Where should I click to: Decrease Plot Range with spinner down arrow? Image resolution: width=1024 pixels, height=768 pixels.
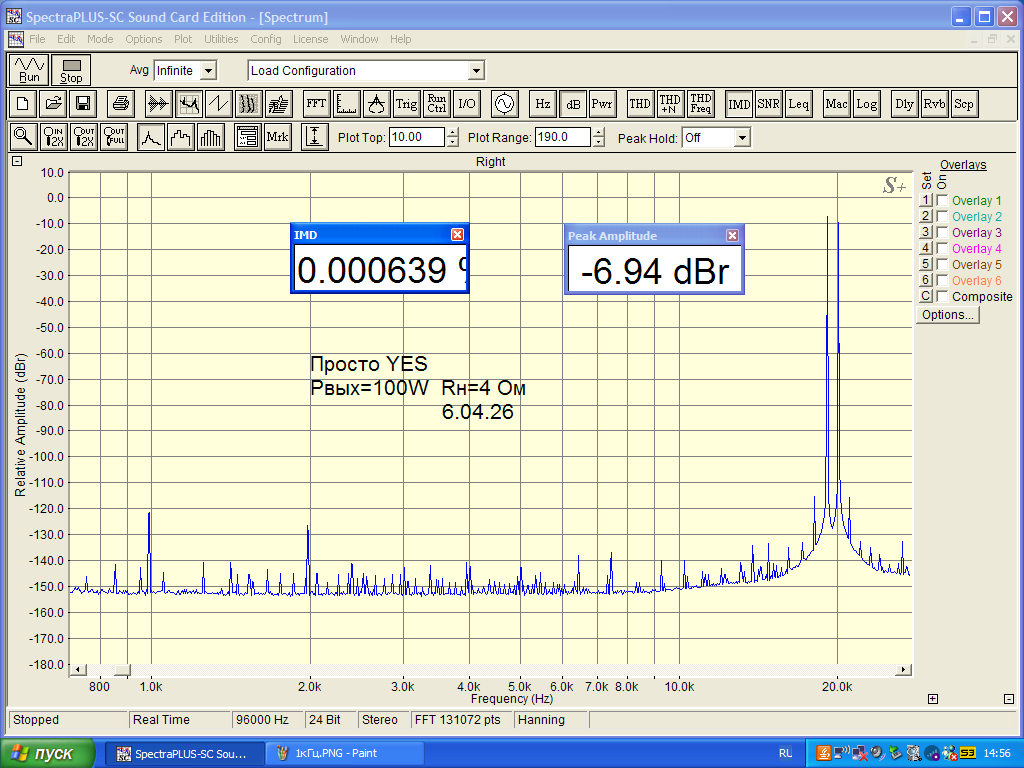click(x=598, y=142)
